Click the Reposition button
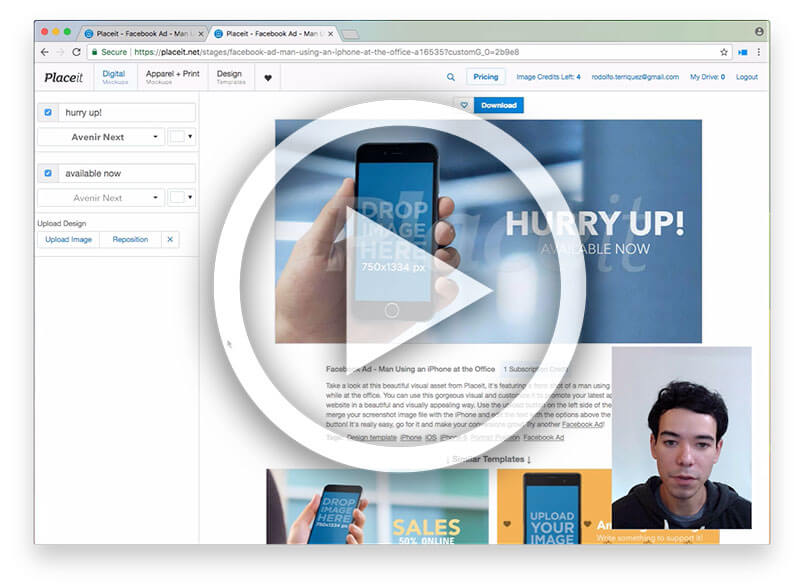 [x=130, y=239]
